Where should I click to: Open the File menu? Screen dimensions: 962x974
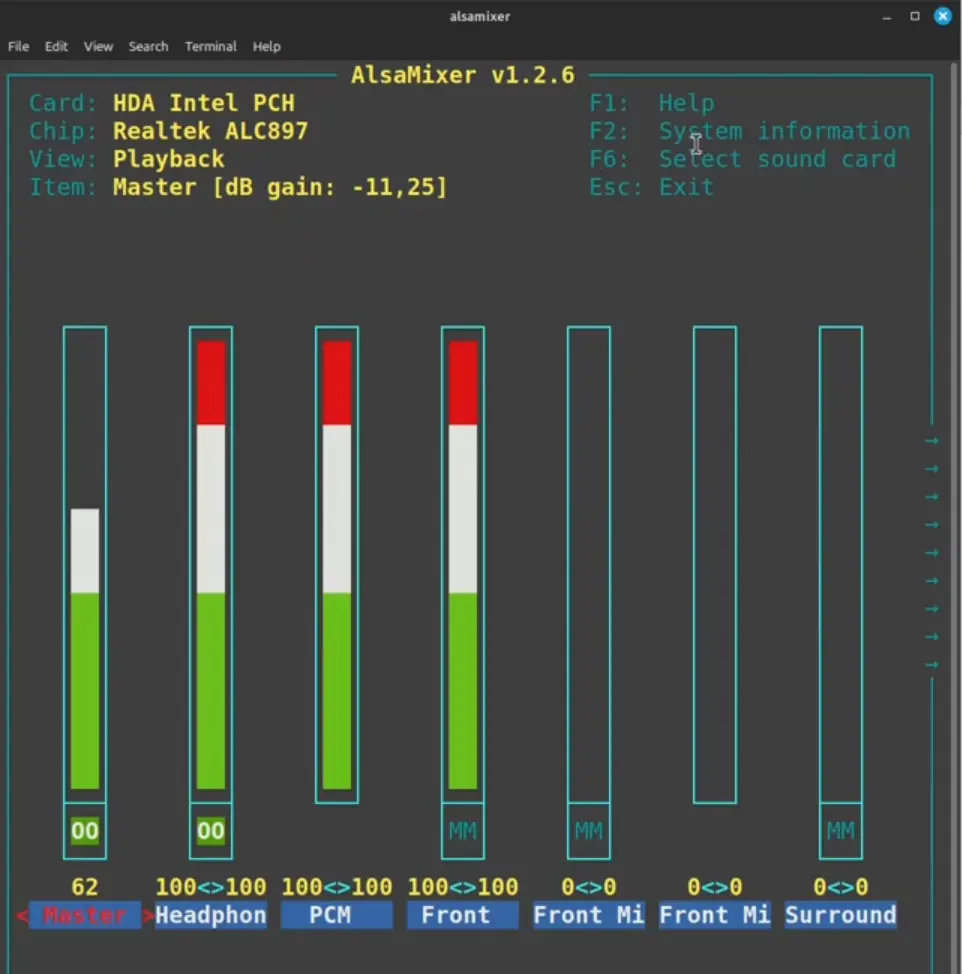18,46
